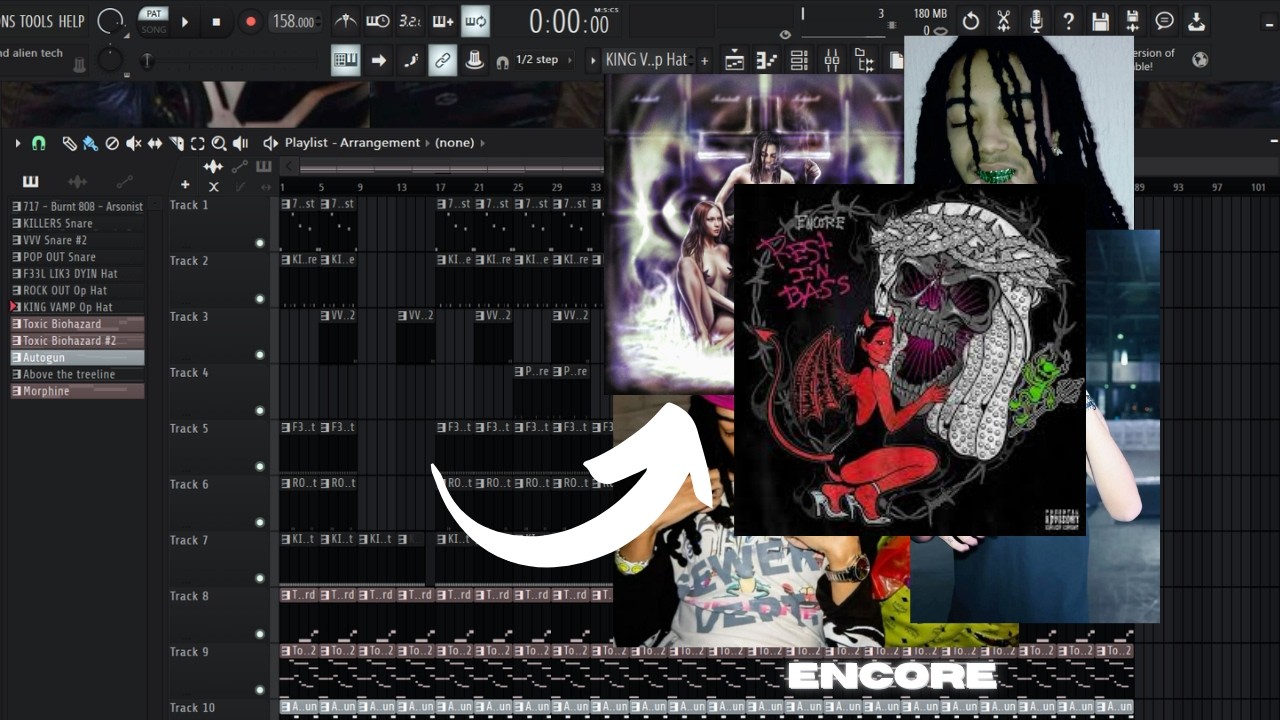Viewport: 1280px width, 720px height.
Task: Show pattern clips tab in picker
Action: (30, 181)
